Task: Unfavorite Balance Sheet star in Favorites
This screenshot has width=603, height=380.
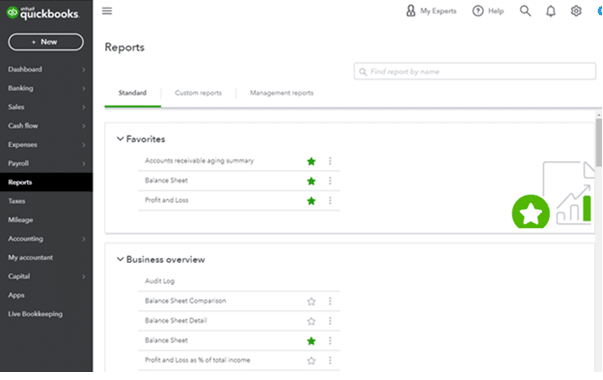Action: 311,181
